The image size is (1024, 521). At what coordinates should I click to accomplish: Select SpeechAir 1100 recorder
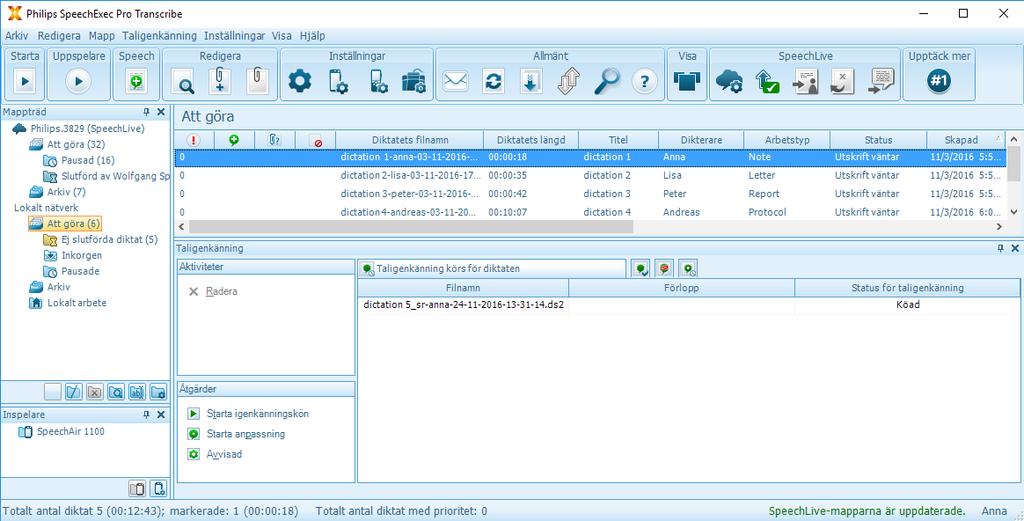(61, 432)
